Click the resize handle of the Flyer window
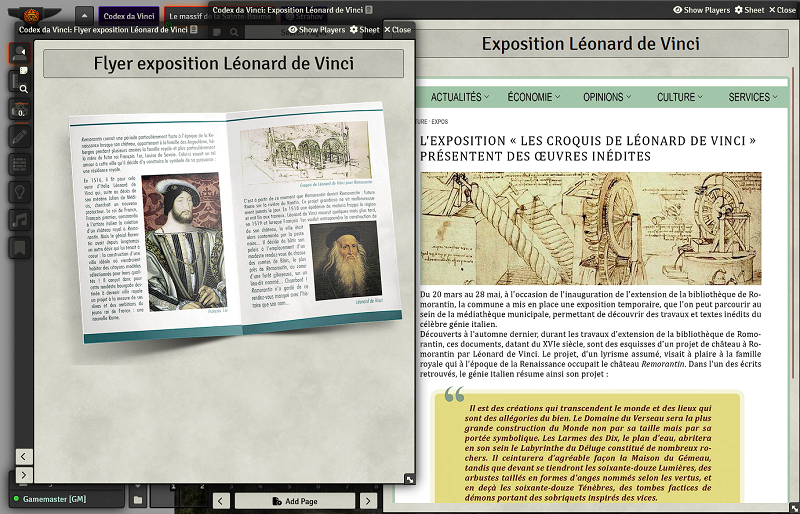 point(409,479)
